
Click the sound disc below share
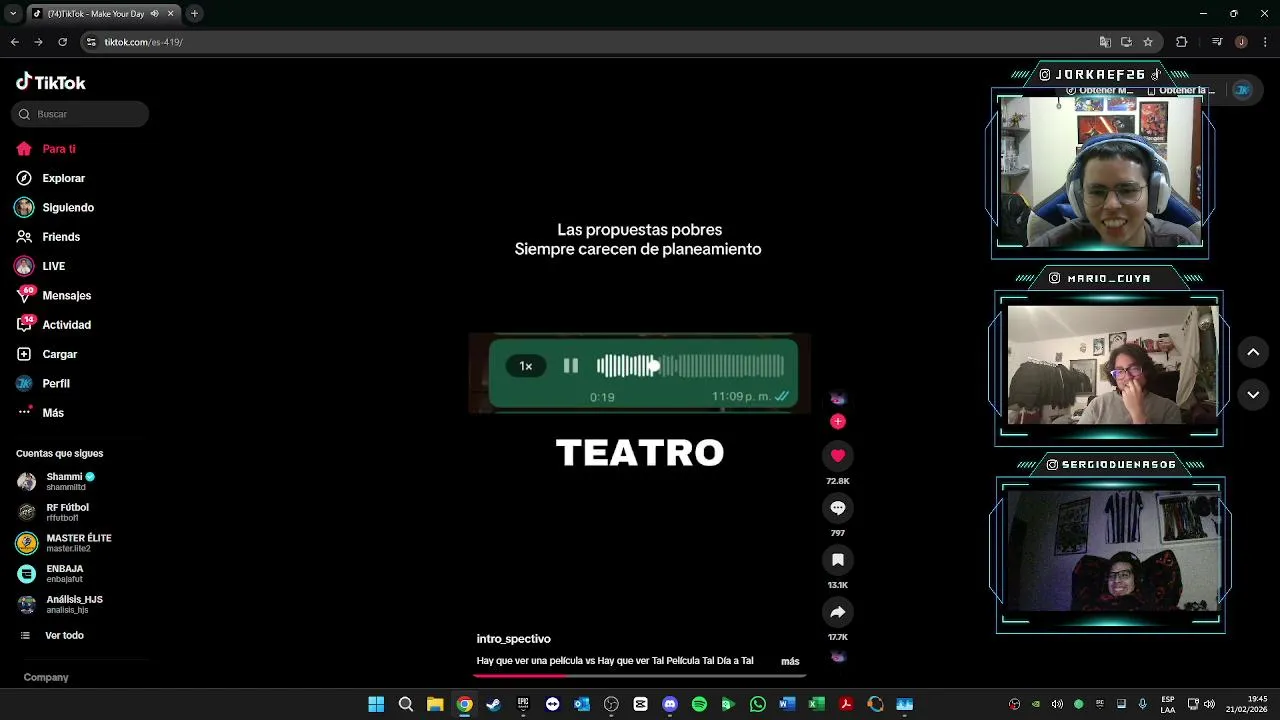coord(838,657)
